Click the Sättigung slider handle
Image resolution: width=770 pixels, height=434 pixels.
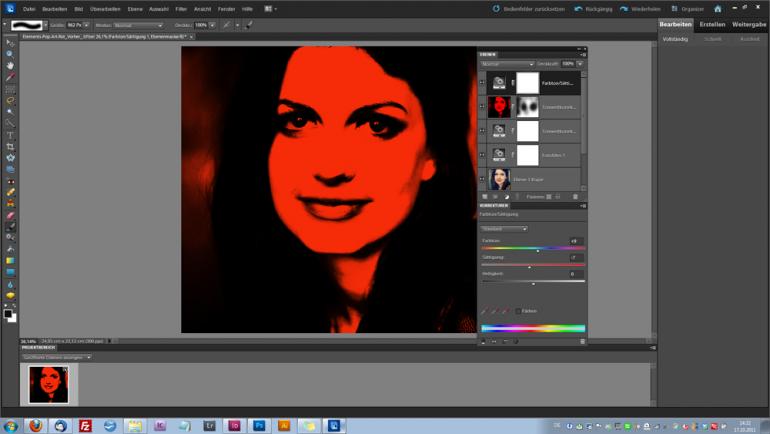[529, 267]
